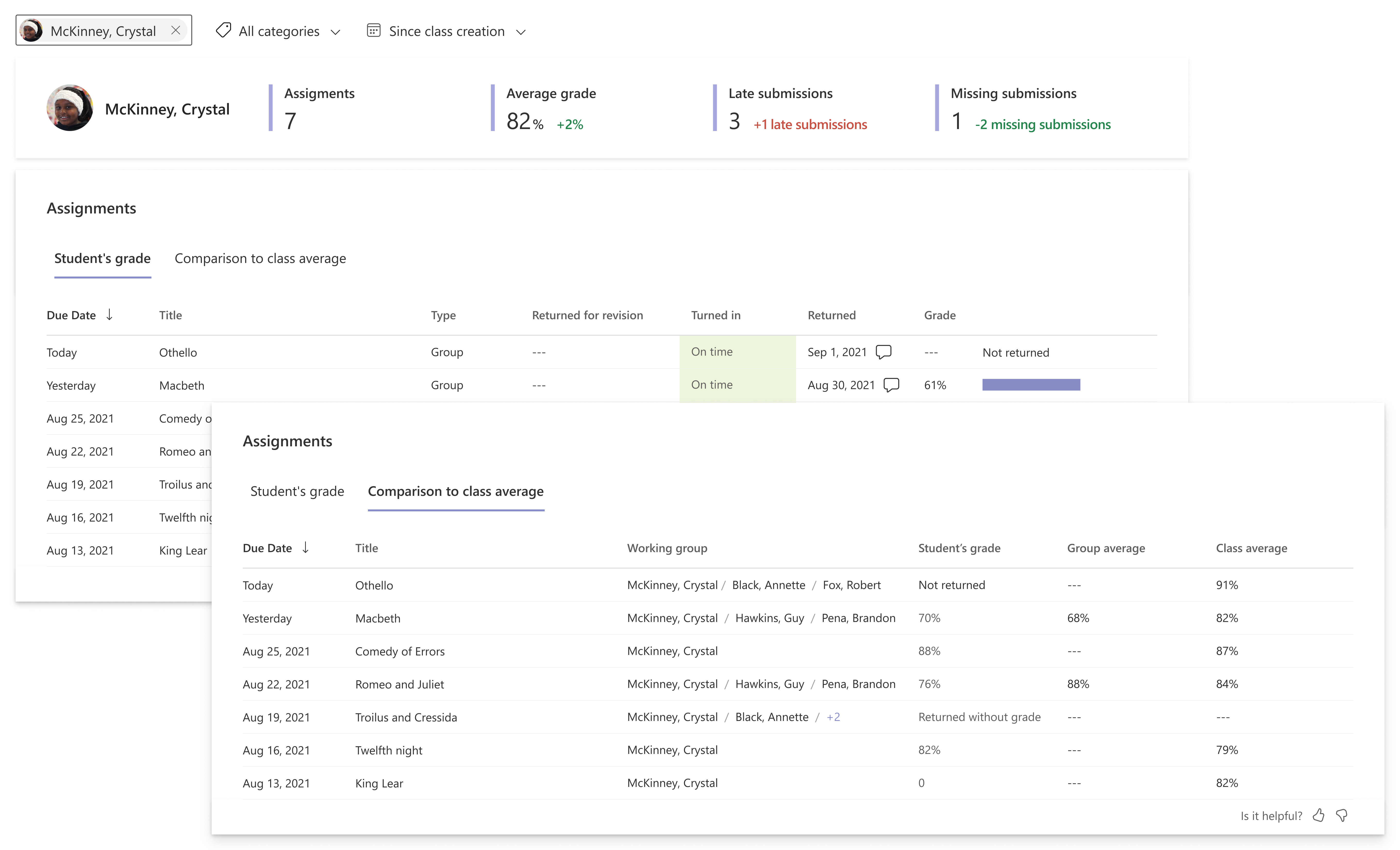
Task: Open Macbeth assignment in back panel
Action: (x=182, y=385)
